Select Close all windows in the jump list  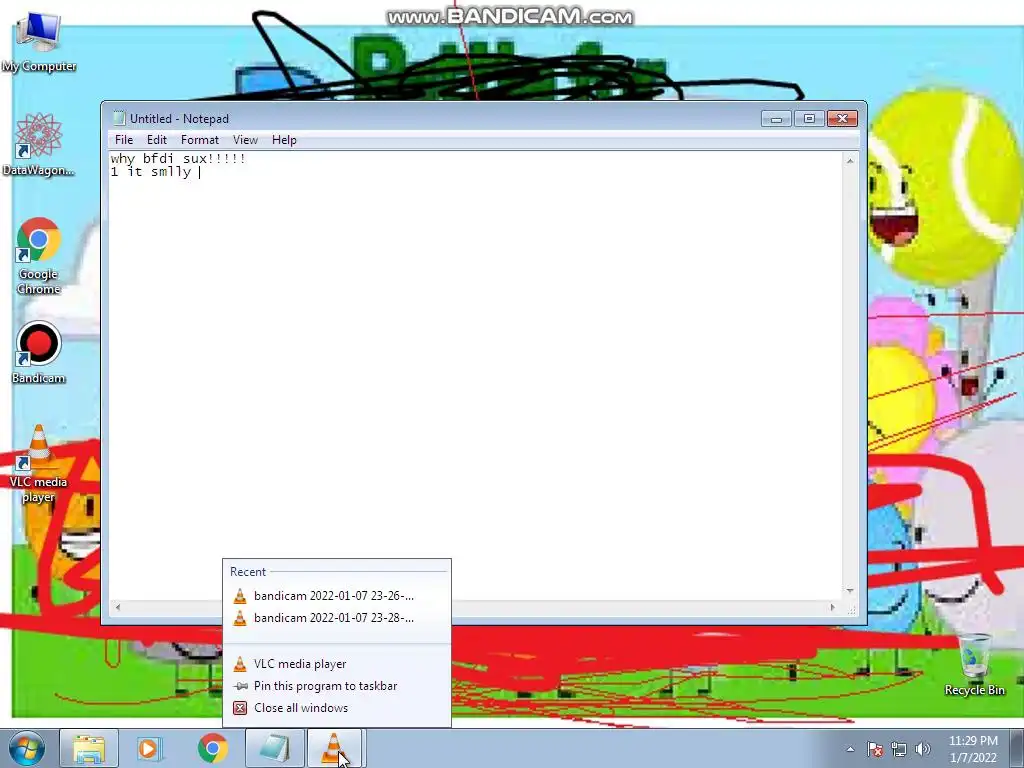pos(336,708)
